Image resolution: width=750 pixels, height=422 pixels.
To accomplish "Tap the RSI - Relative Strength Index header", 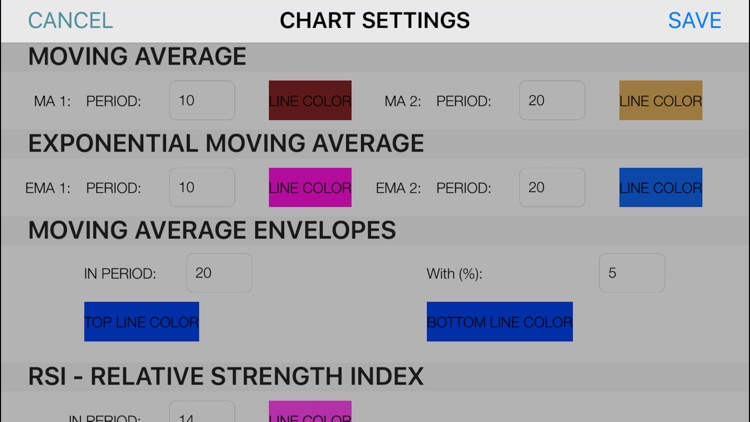I will pos(226,376).
